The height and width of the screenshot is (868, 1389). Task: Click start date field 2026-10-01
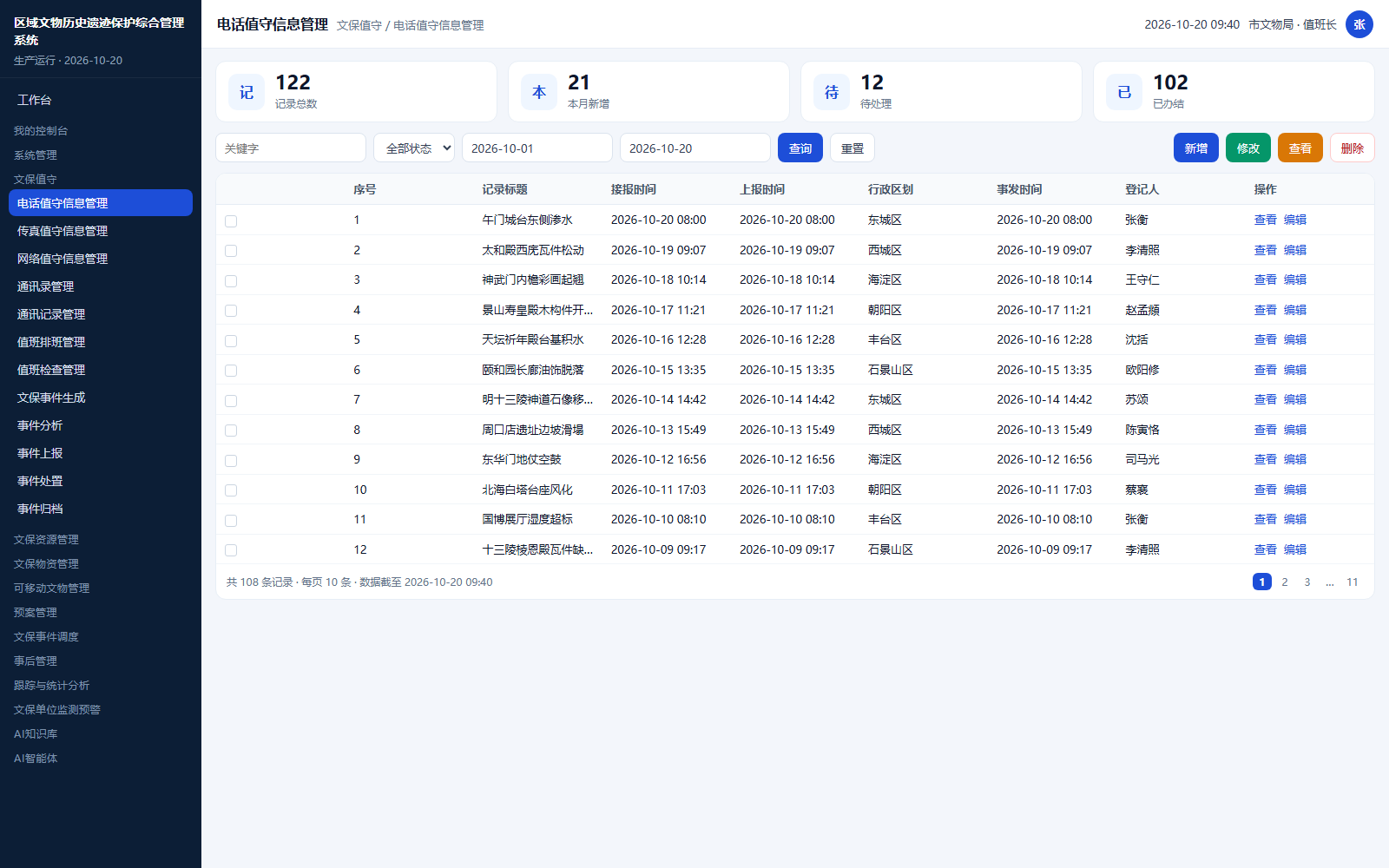[537, 148]
